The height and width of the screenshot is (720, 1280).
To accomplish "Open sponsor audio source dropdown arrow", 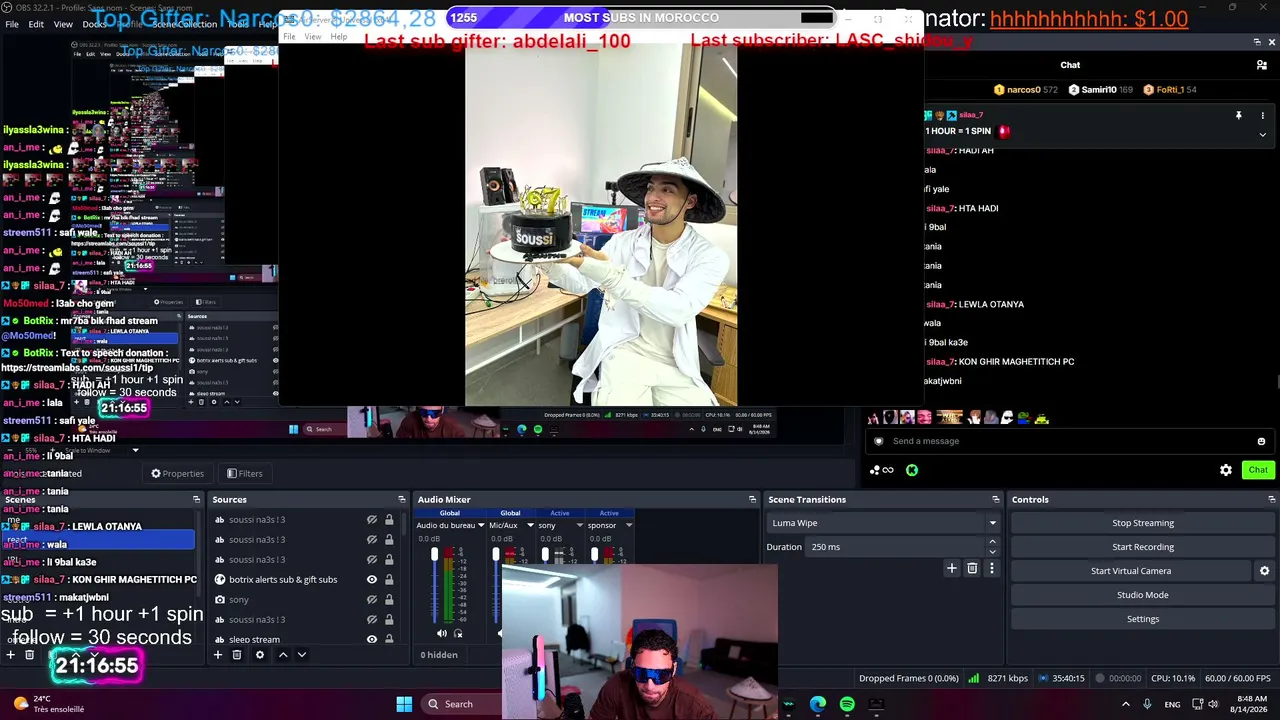I will (x=629, y=525).
